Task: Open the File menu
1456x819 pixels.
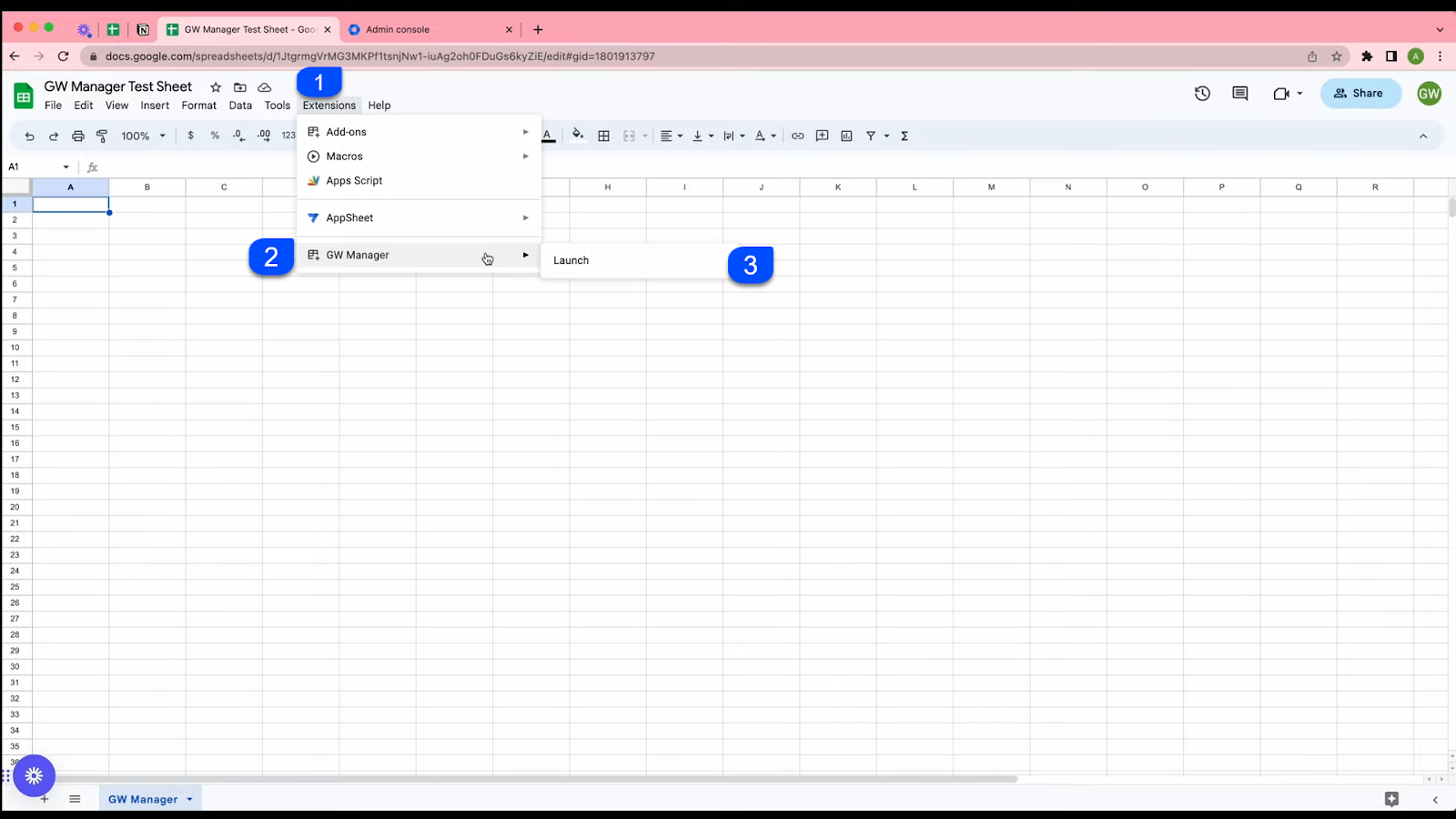Action: pos(54,106)
